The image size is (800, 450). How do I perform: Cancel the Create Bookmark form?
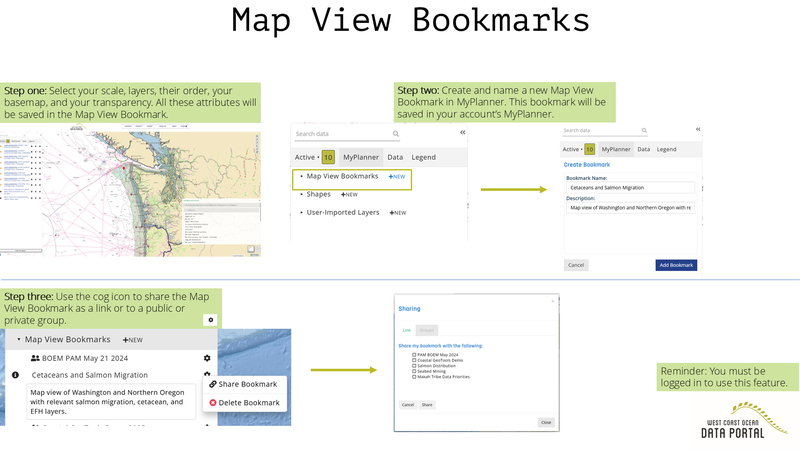pos(576,265)
